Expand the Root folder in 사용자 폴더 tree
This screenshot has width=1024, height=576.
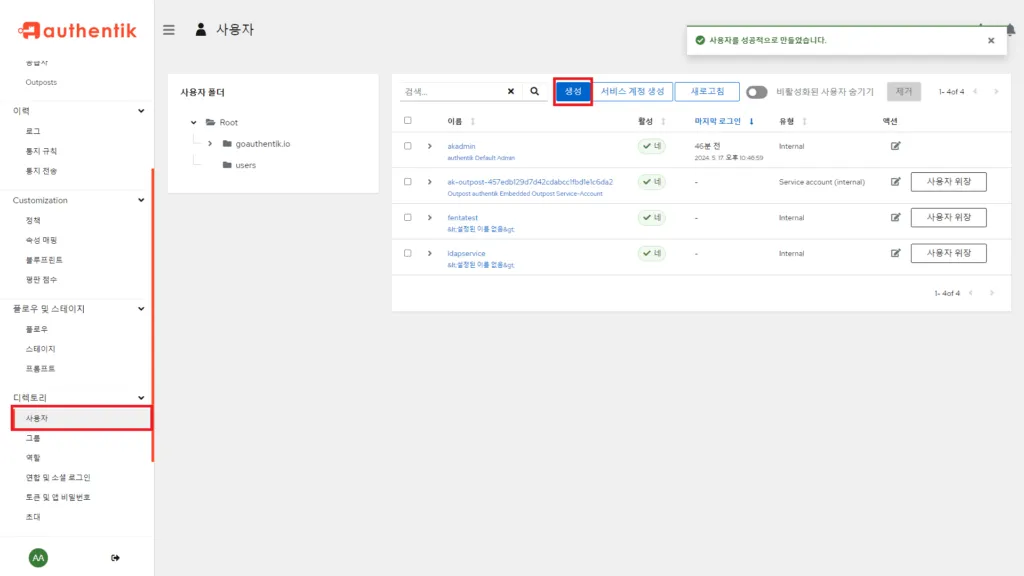tap(194, 121)
